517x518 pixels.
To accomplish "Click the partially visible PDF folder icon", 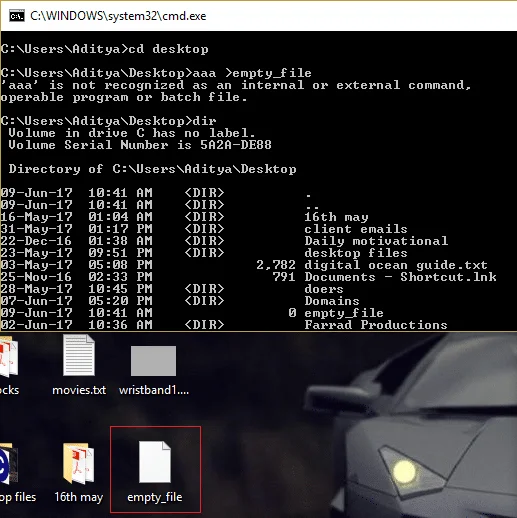I will point(9,365).
